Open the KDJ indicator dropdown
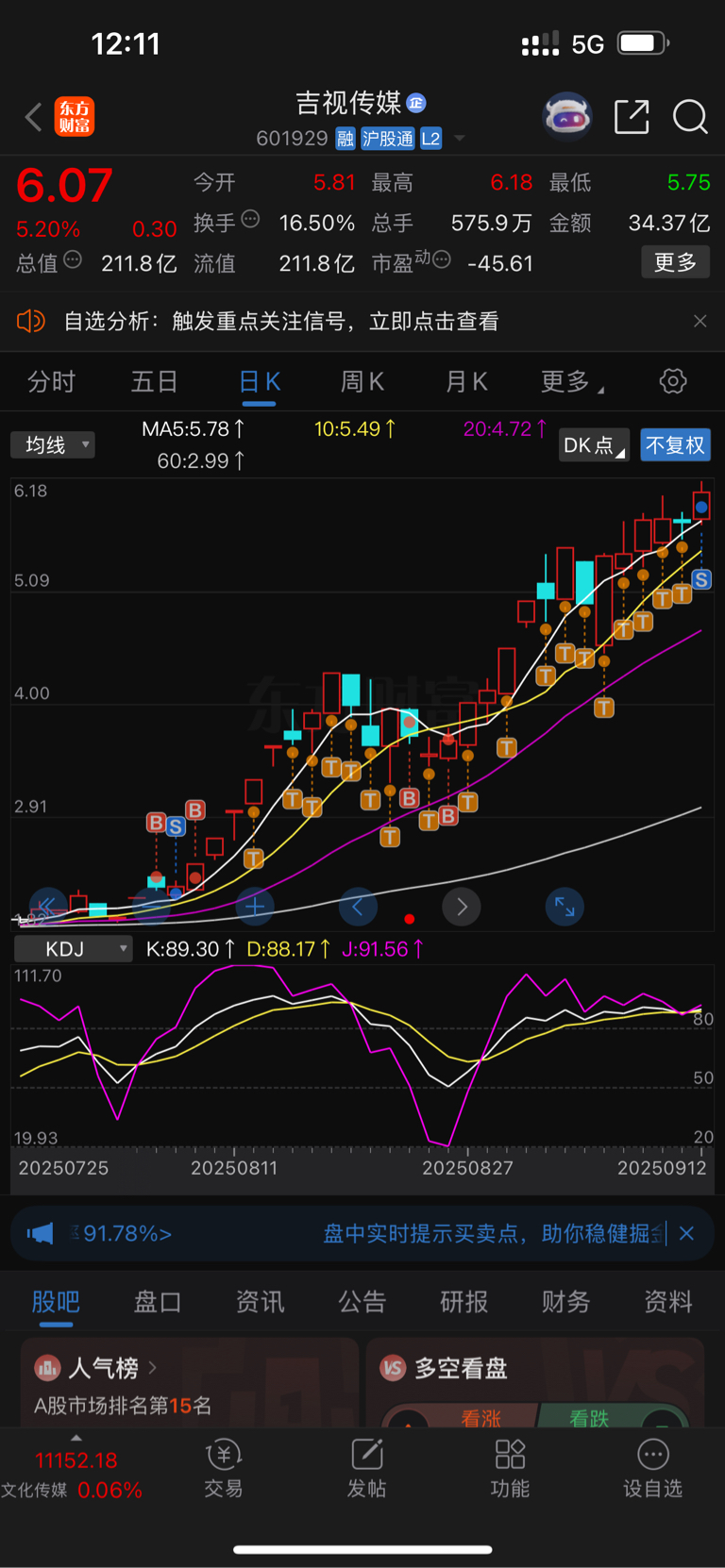 73,949
